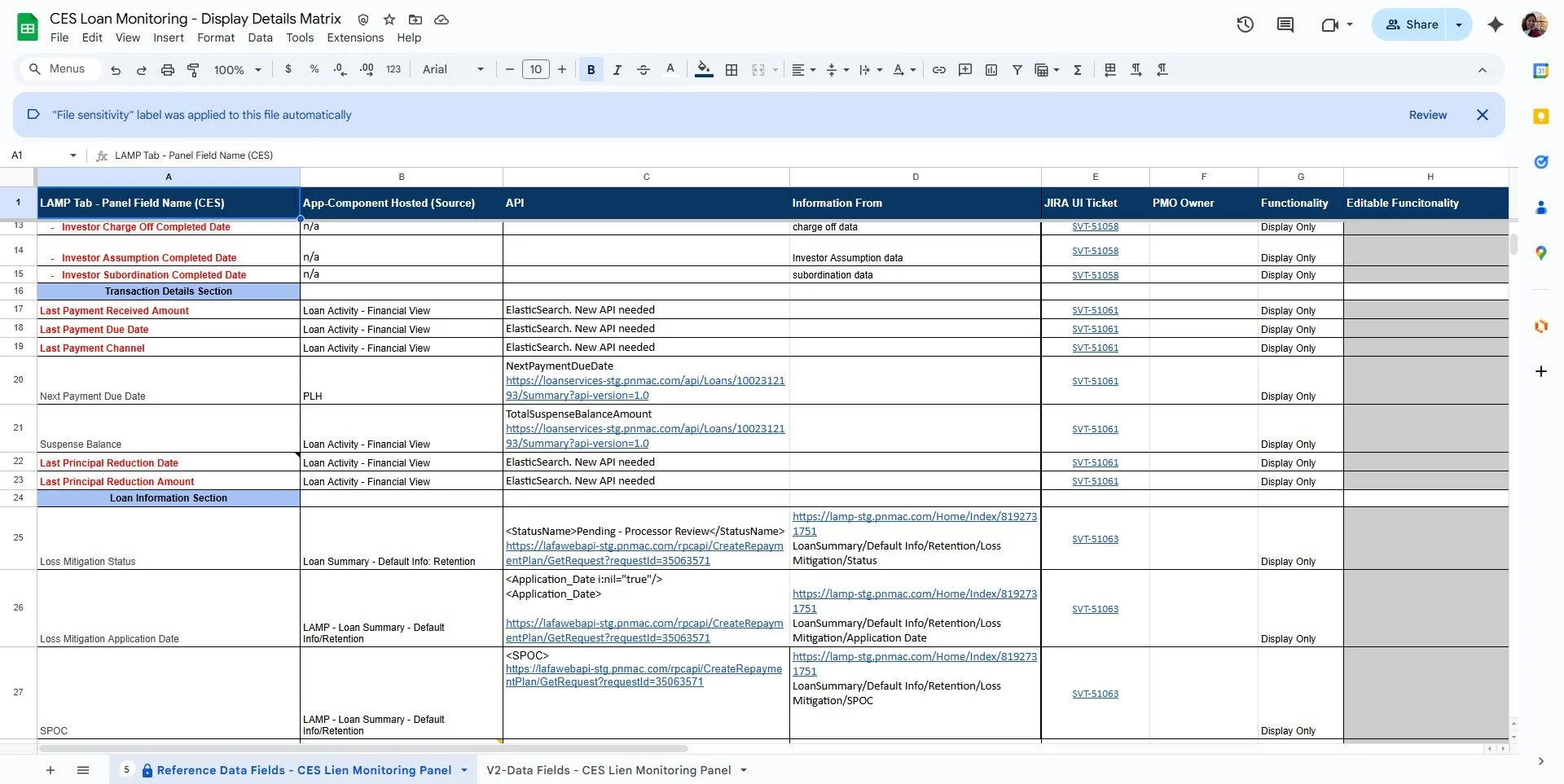Open version history
This screenshot has height=784, width=1564.
coord(1245,24)
